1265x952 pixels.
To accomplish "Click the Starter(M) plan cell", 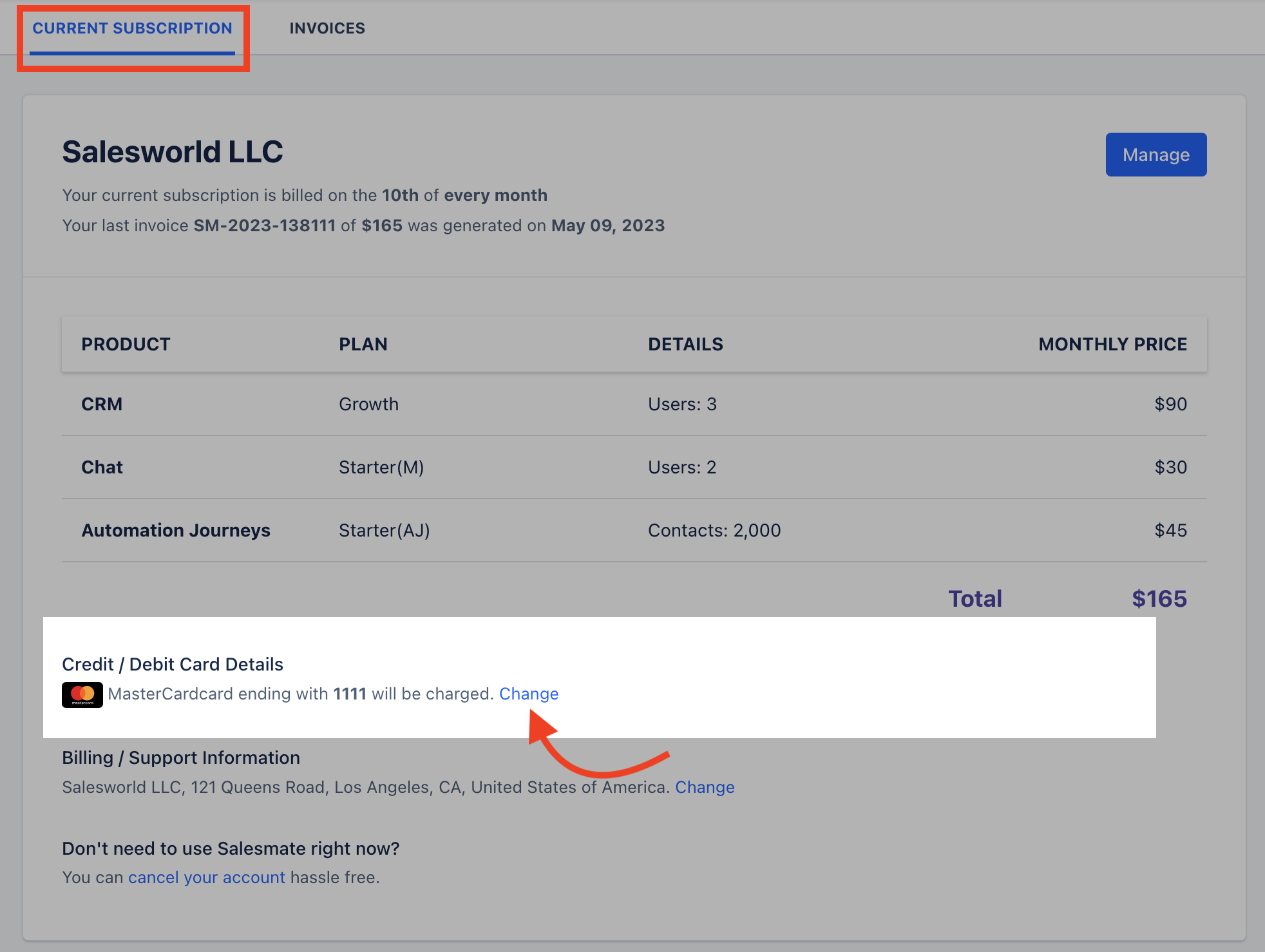I will pyautogui.click(x=381, y=467).
